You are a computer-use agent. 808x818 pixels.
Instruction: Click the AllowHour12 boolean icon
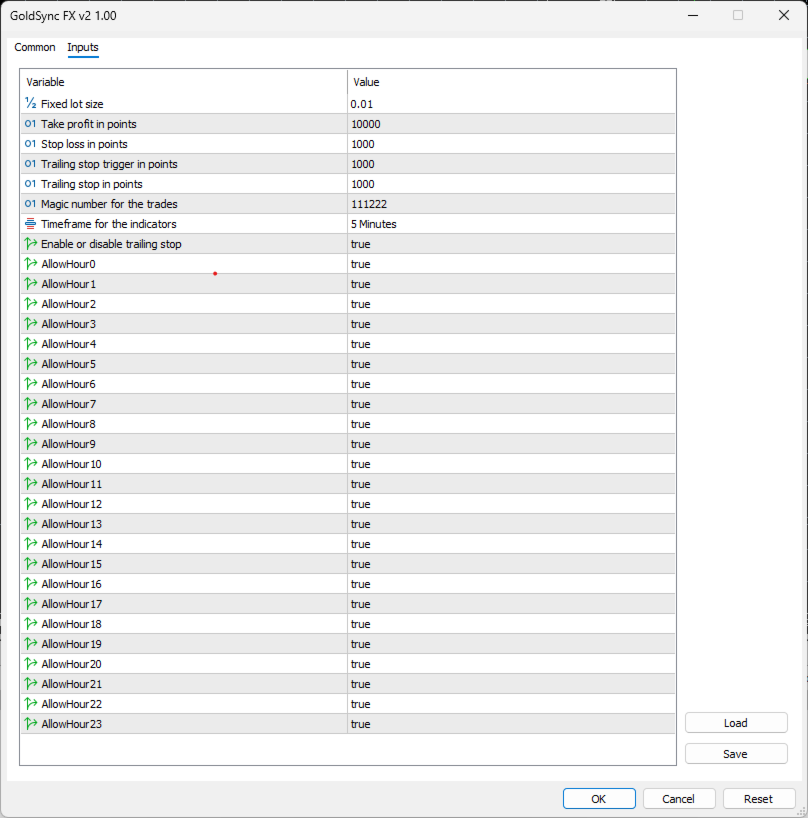point(31,503)
